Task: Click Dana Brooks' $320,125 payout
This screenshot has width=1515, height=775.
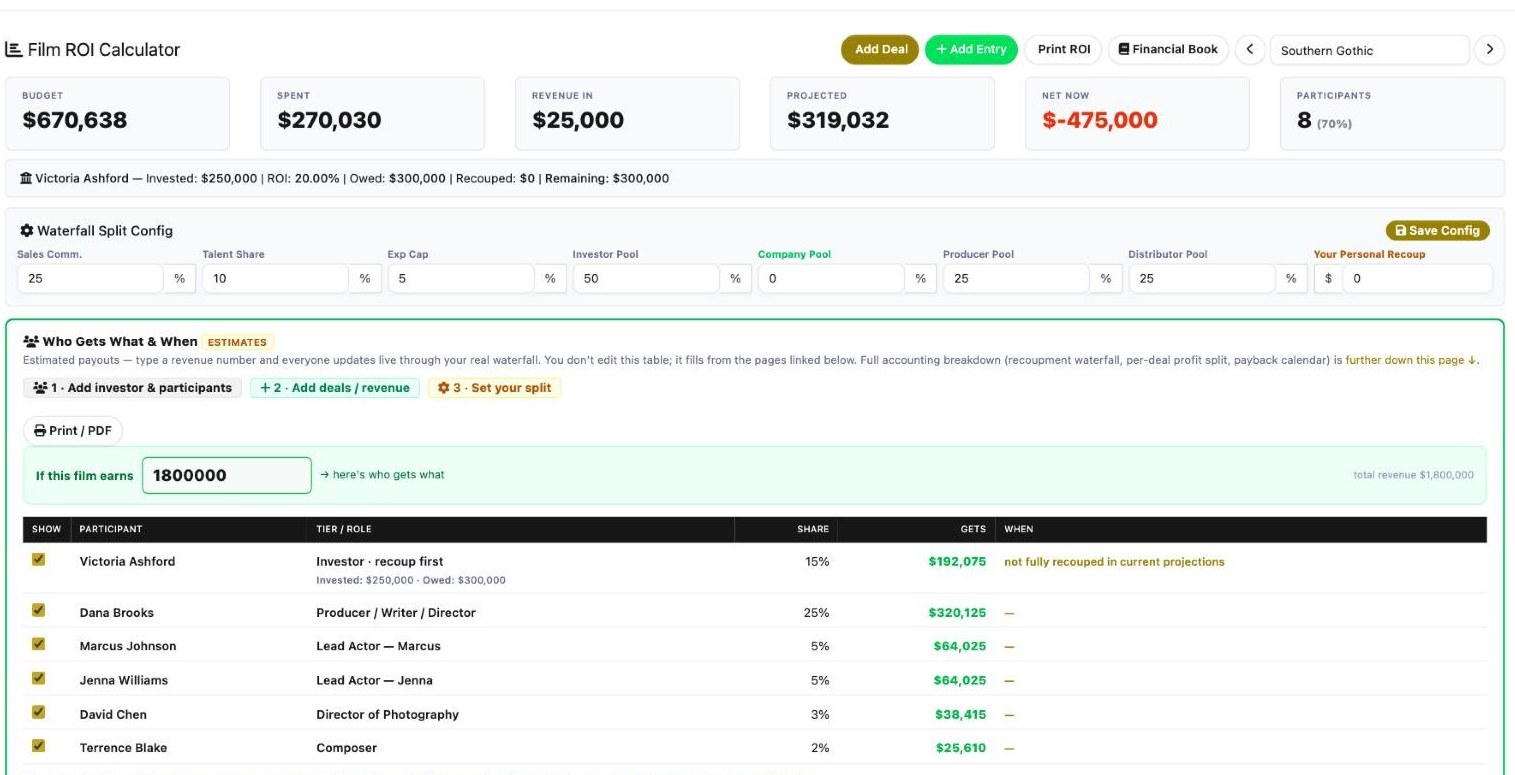Action: tap(957, 612)
